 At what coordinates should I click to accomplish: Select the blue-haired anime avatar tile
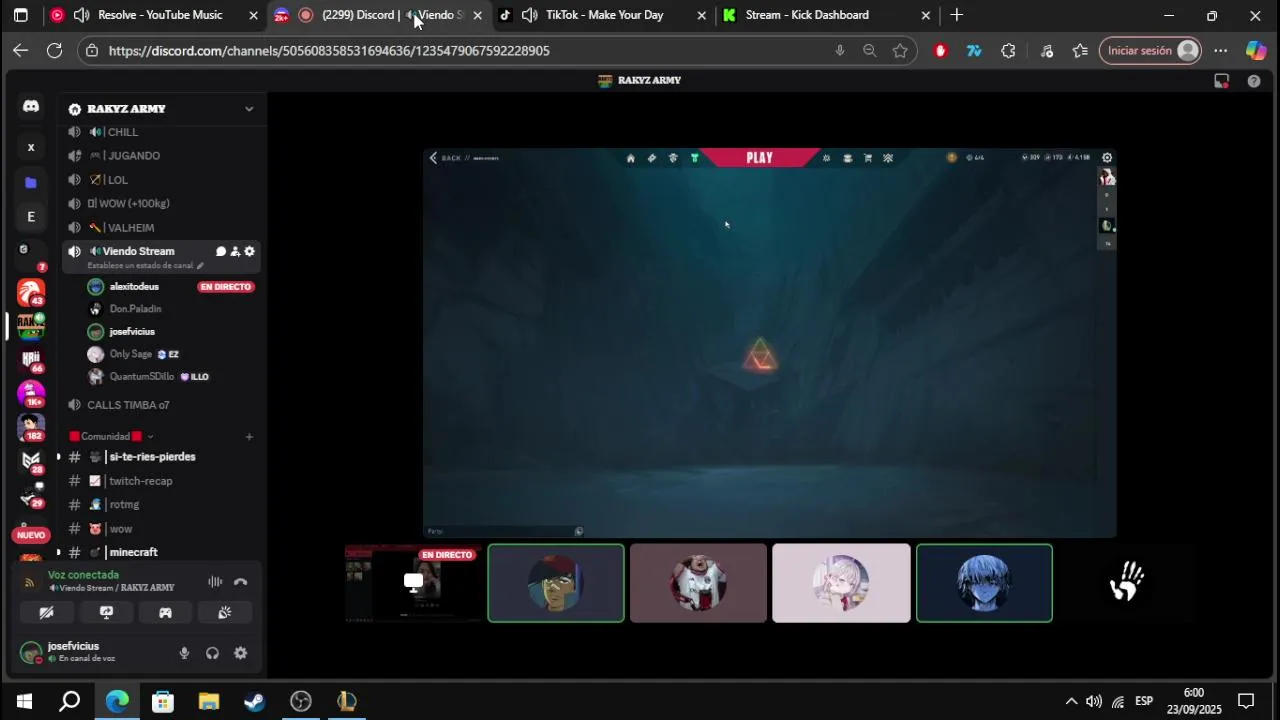pos(984,583)
